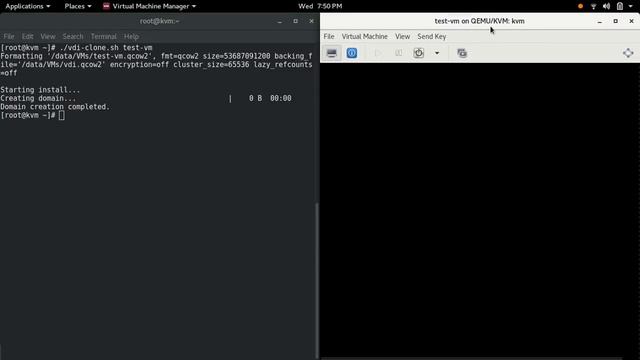This screenshot has height=360, width=640.
Task: Open the shutdown options dropdown arrow
Action: click(437, 53)
